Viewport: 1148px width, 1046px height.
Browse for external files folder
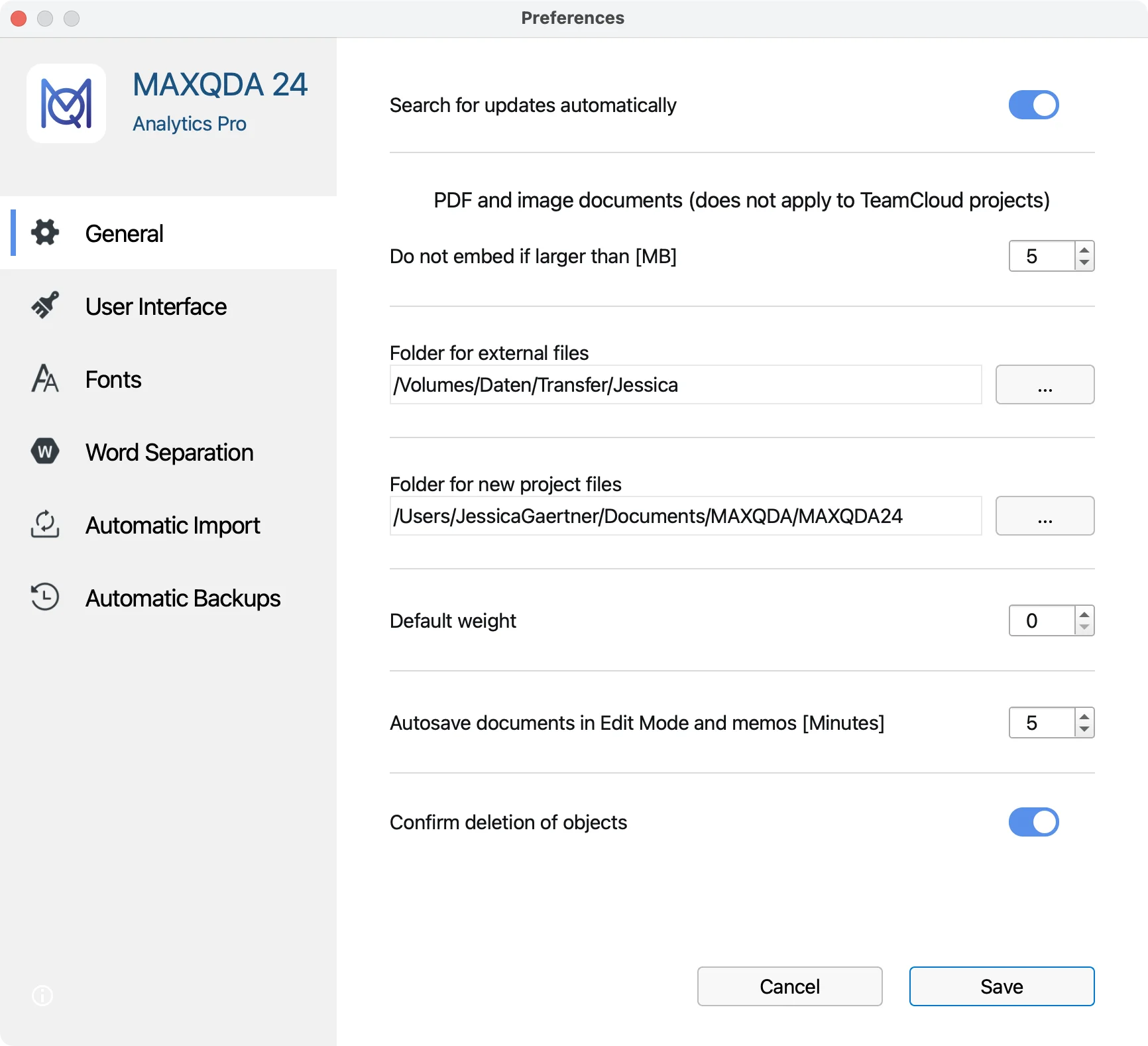point(1045,384)
